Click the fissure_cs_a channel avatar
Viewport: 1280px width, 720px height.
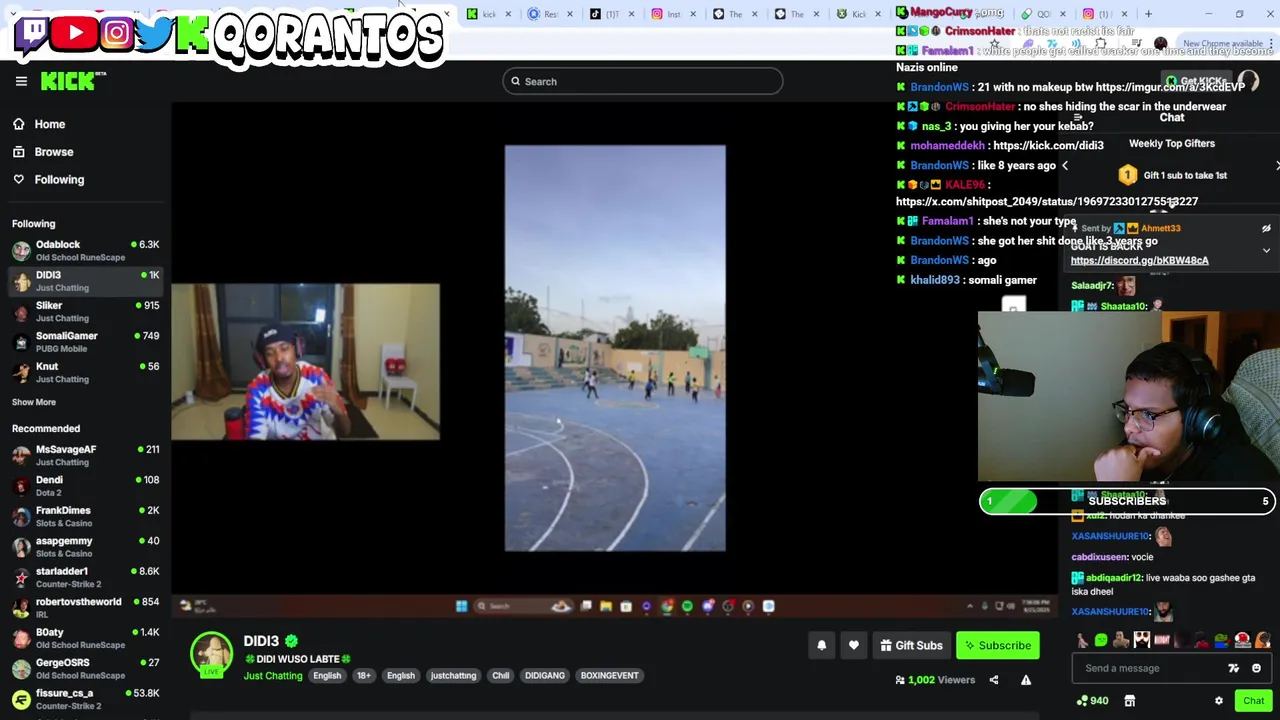[21, 700]
